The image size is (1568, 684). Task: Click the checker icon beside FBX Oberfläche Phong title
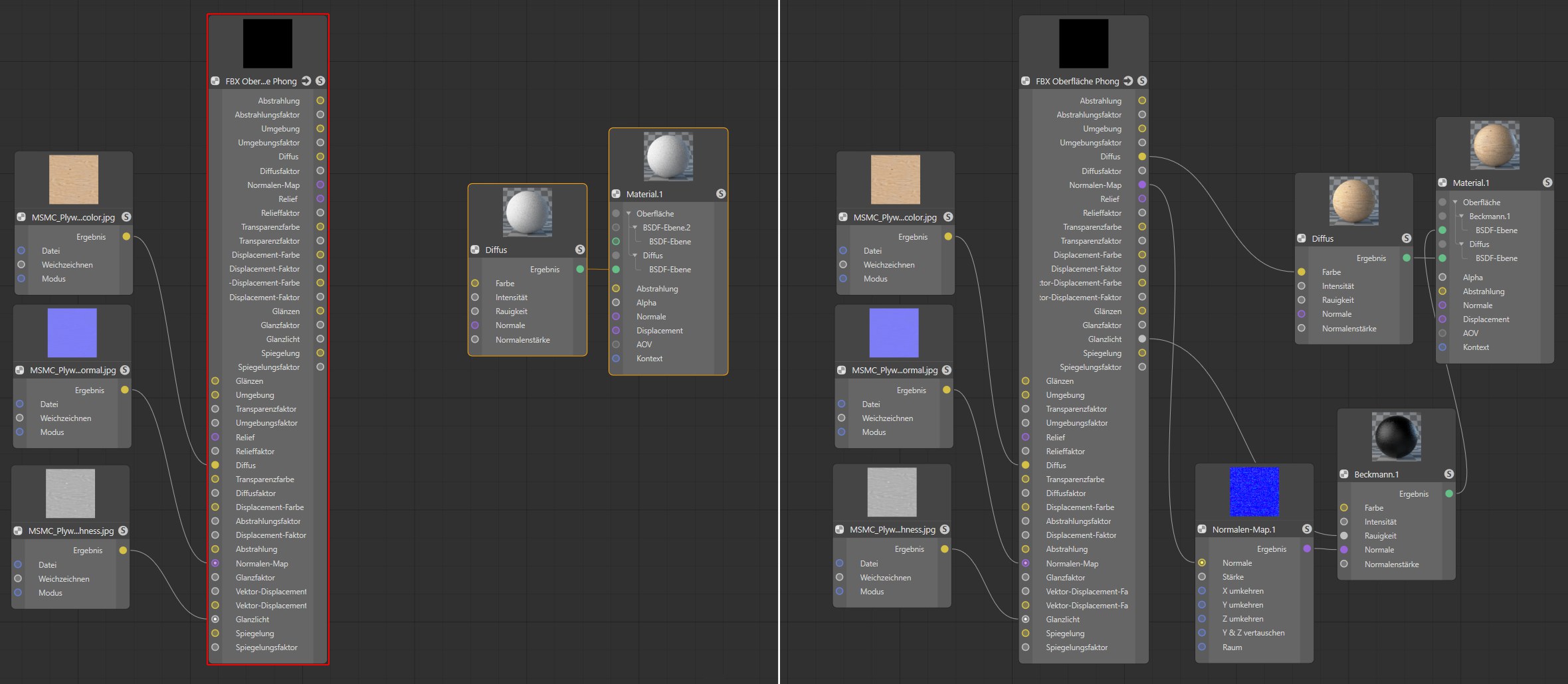click(x=1026, y=81)
